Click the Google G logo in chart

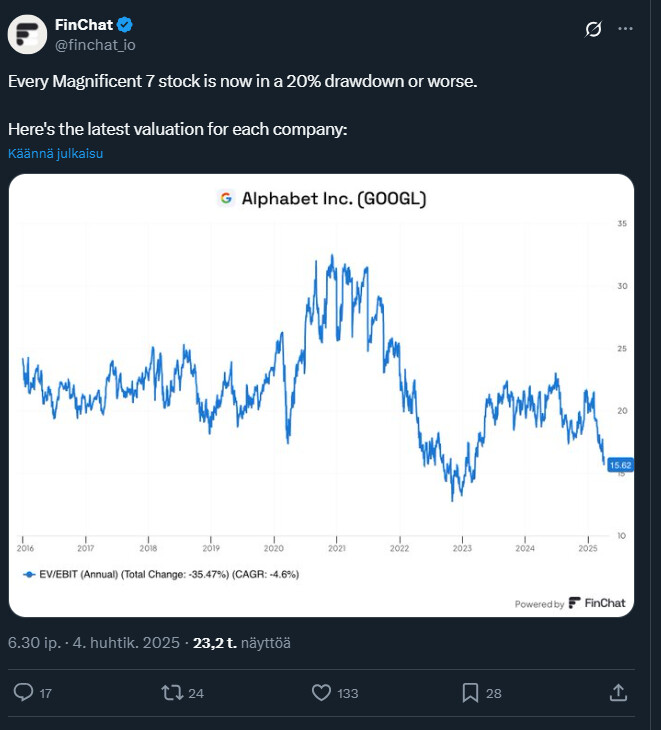point(226,198)
